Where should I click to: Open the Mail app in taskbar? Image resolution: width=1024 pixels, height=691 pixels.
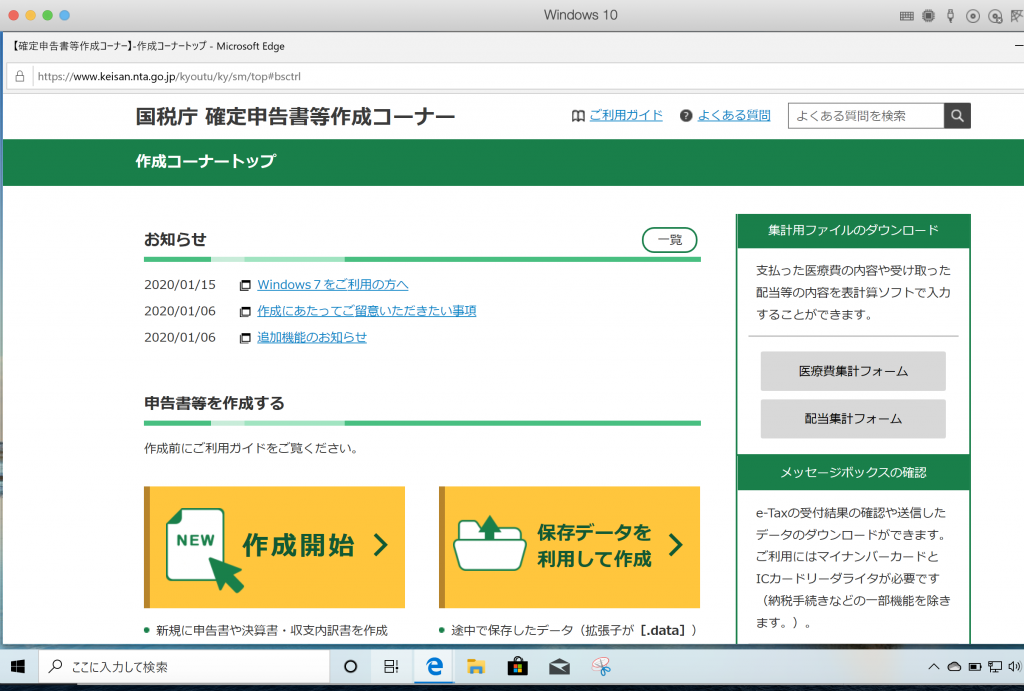click(559, 667)
